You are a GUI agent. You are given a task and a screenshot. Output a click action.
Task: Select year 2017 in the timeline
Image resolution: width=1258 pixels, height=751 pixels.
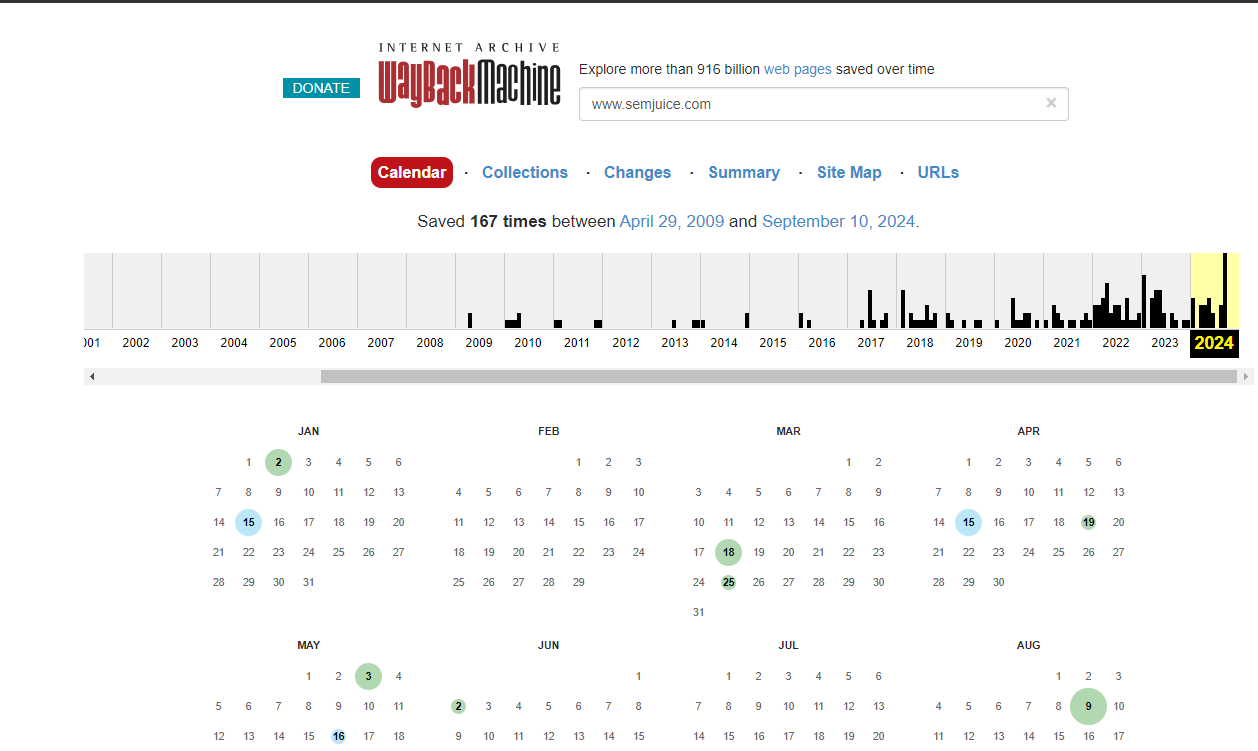pos(871,343)
